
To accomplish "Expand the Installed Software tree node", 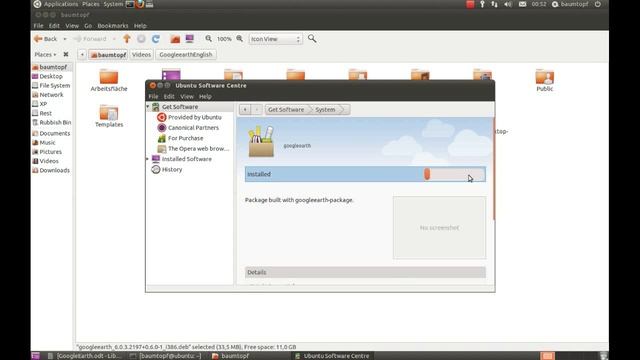I will [148, 159].
